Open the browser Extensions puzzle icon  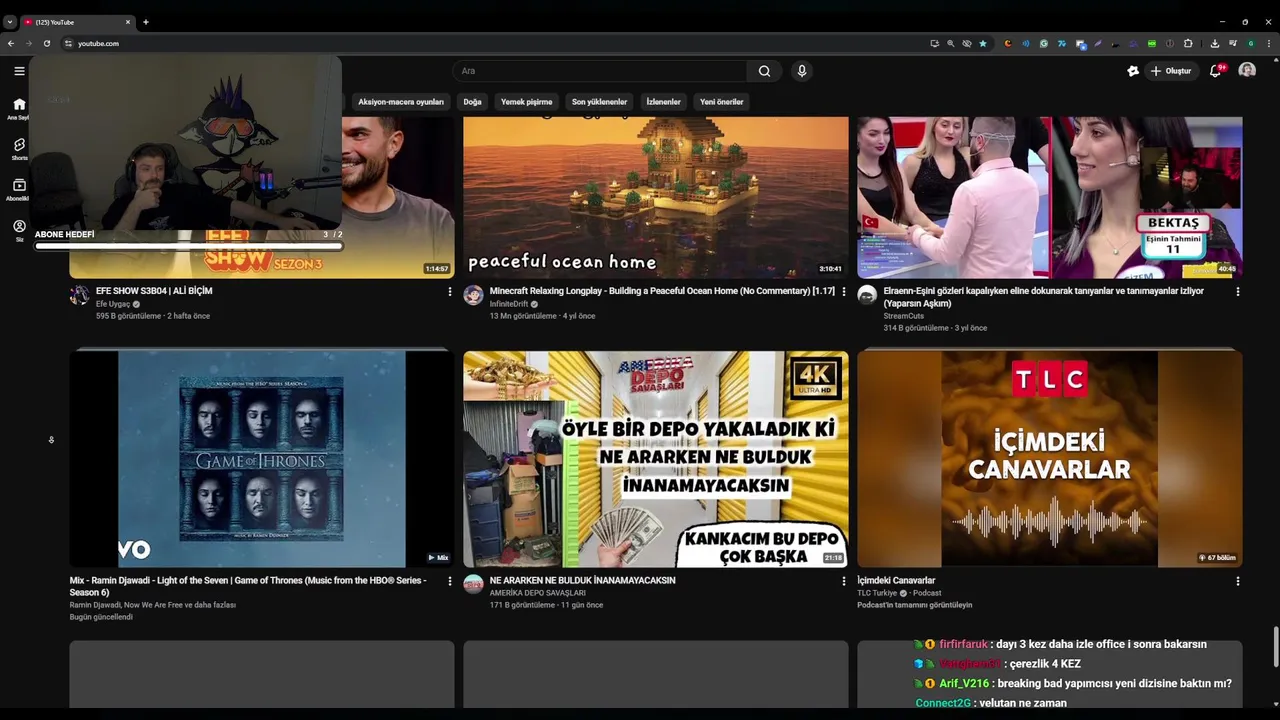[x=1188, y=43]
